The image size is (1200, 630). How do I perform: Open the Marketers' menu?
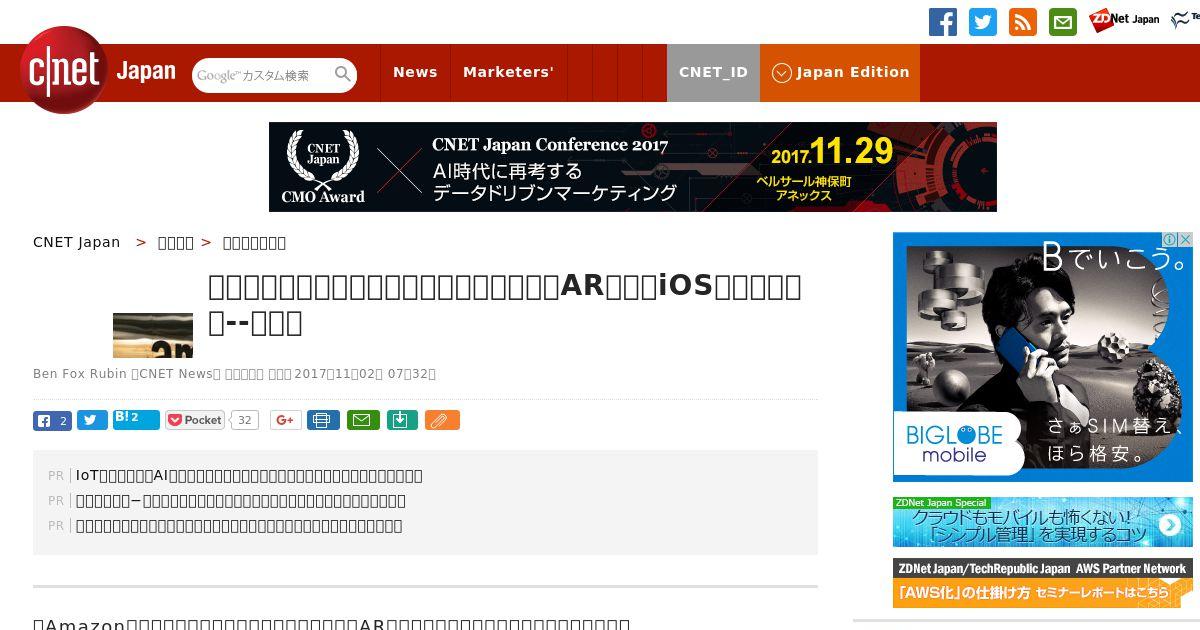click(x=508, y=72)
